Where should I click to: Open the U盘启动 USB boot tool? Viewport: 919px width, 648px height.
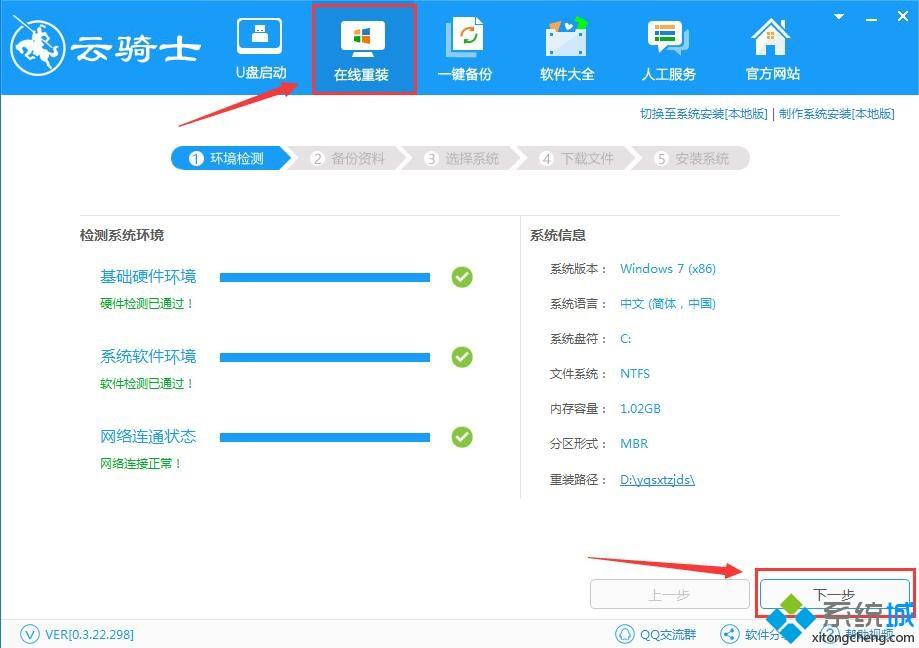point(260,48)
